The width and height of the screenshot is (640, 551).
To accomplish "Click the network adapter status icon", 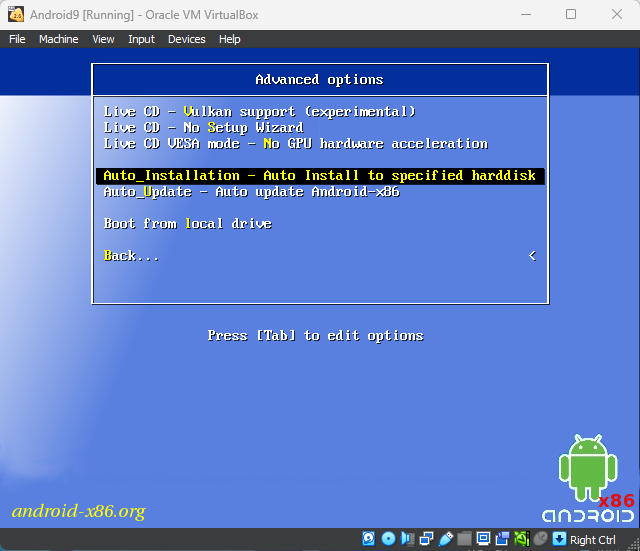I will pos(427,539).
